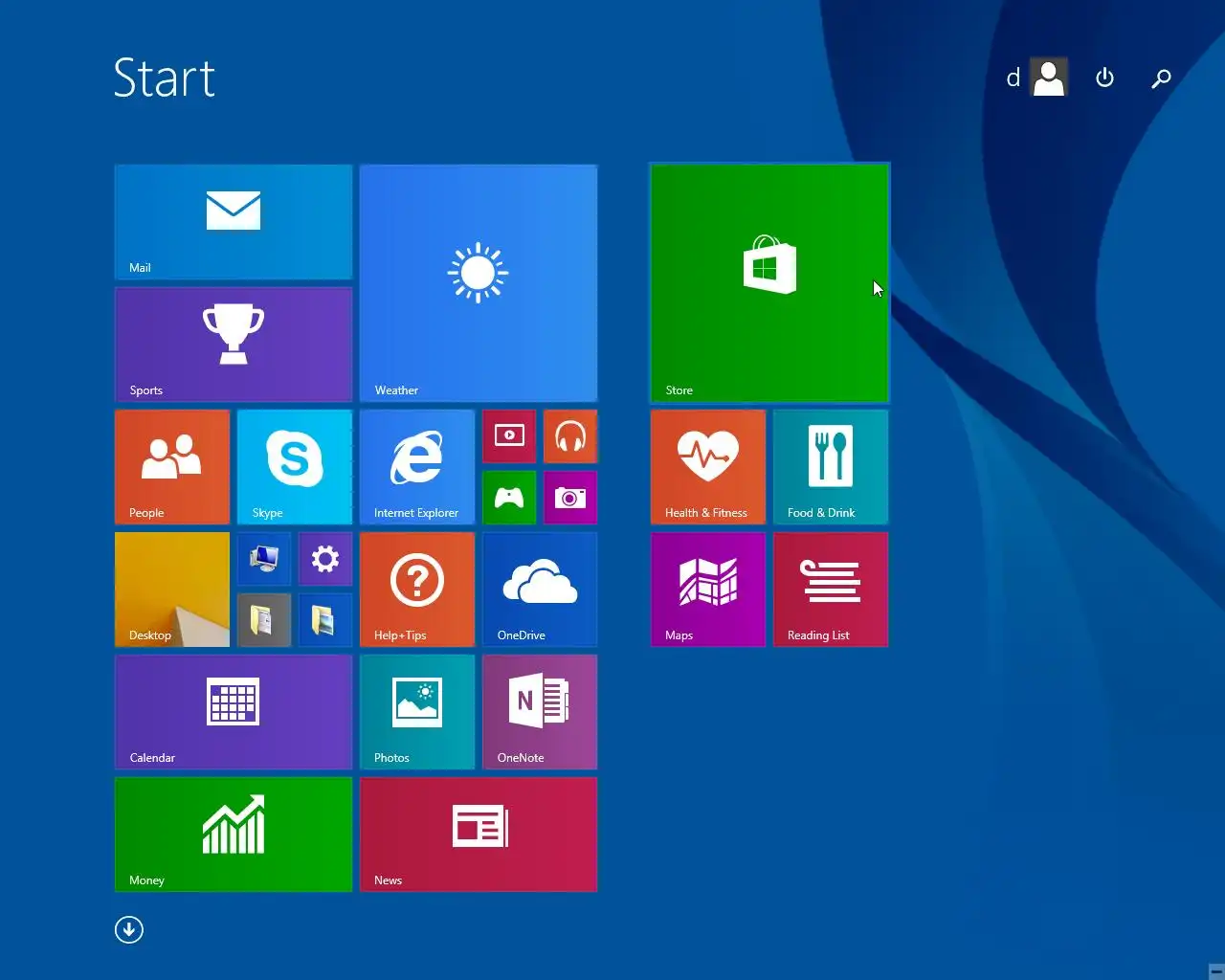Show all apps with down arrow
The height and width of the screenshot is (980, 1225).
pos(129,929)
